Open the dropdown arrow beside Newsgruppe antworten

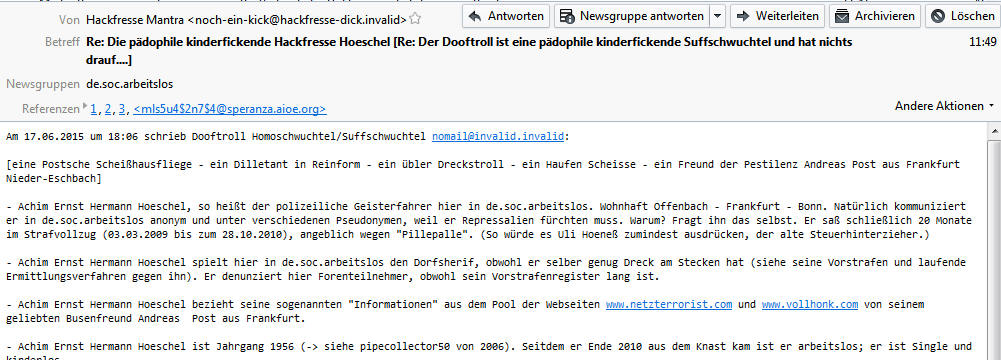coord(718,17)
